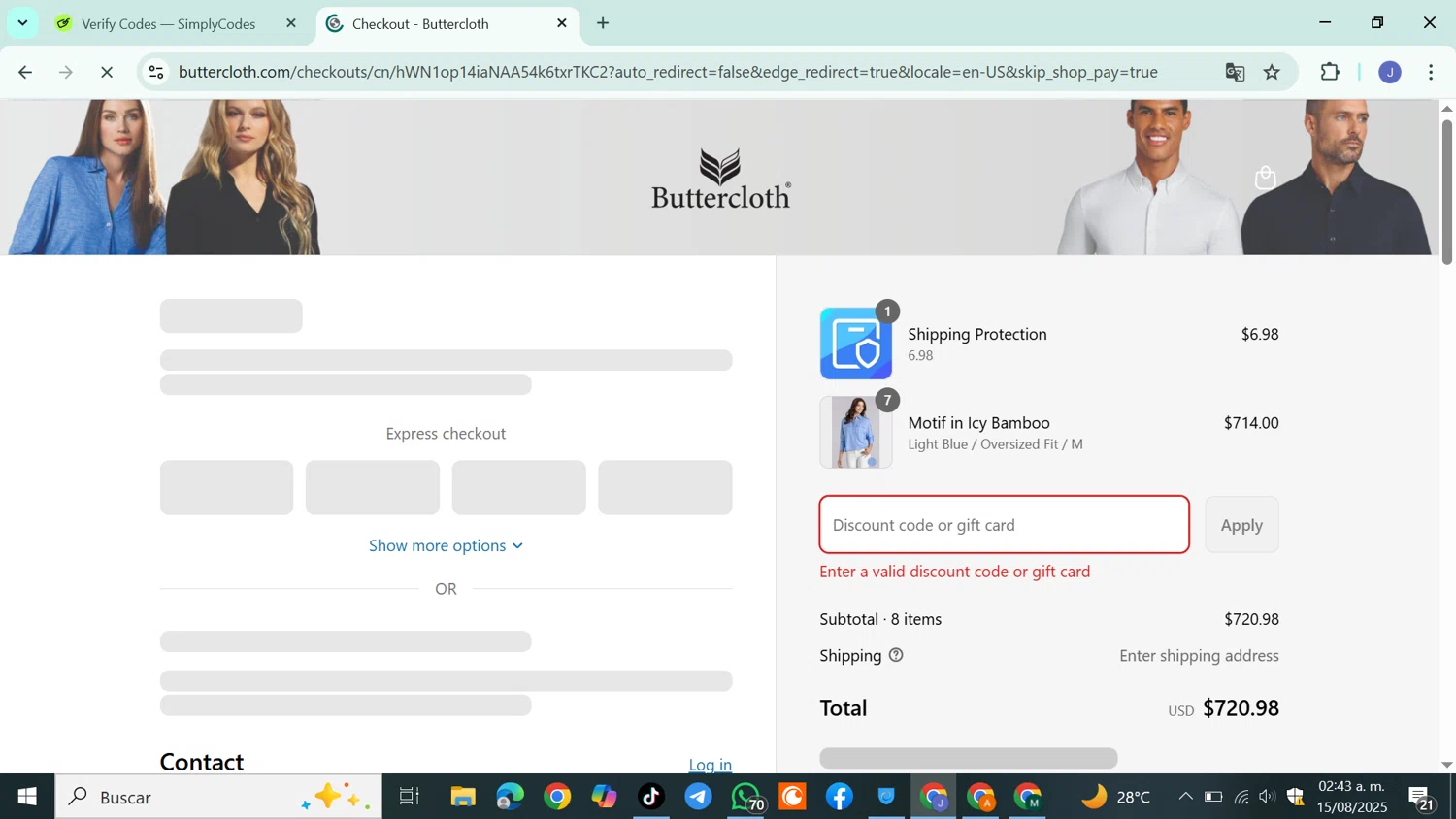Click the Motif in Icy Bamboo title

pyautogui.click(x=978, y=423)
